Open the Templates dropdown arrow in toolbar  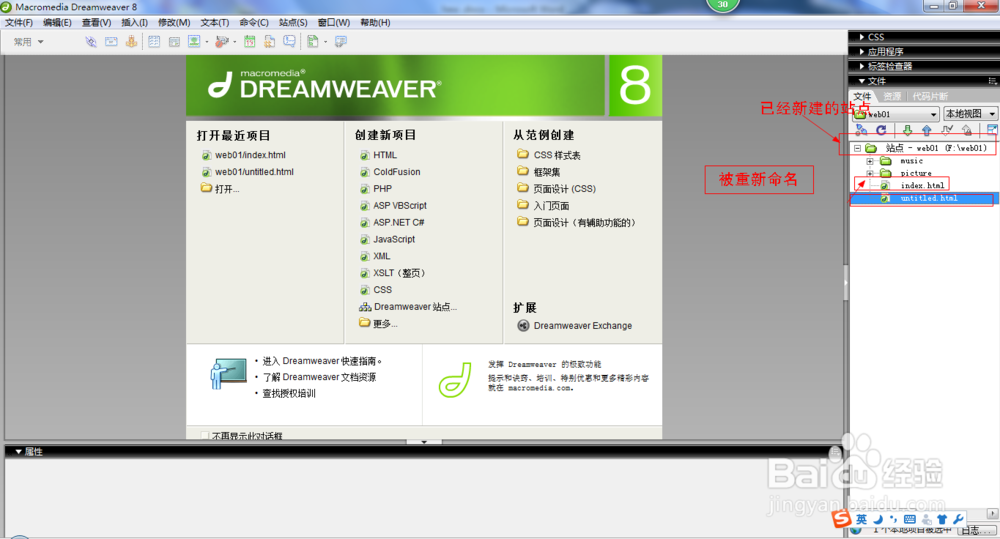pyautogui.click(x=325, y=42)
